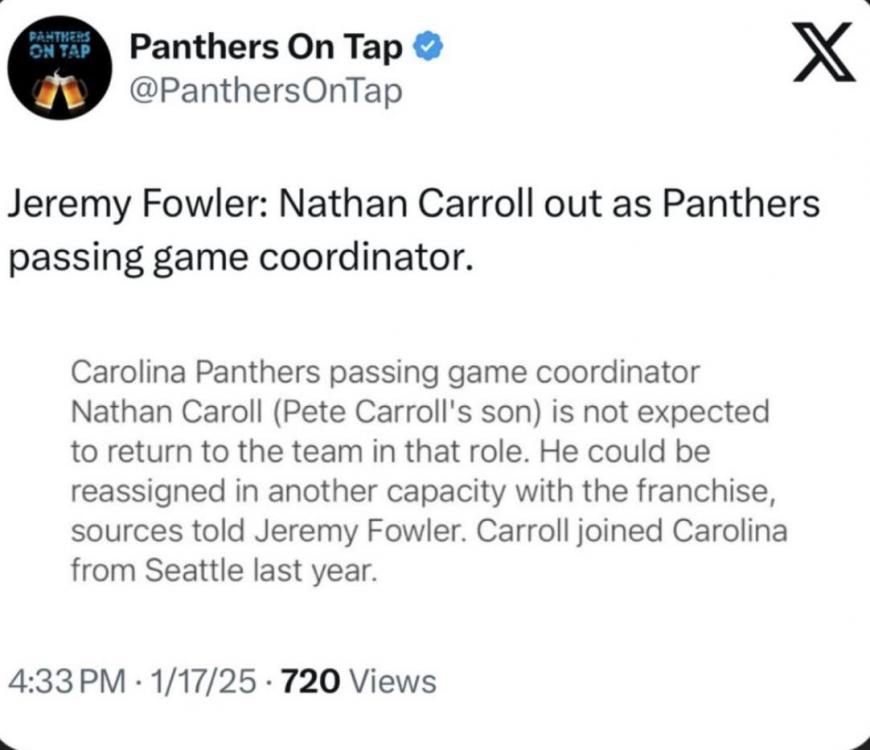Open the Panthers On Tap display name
870x750 pixels.
pos(267,46)
